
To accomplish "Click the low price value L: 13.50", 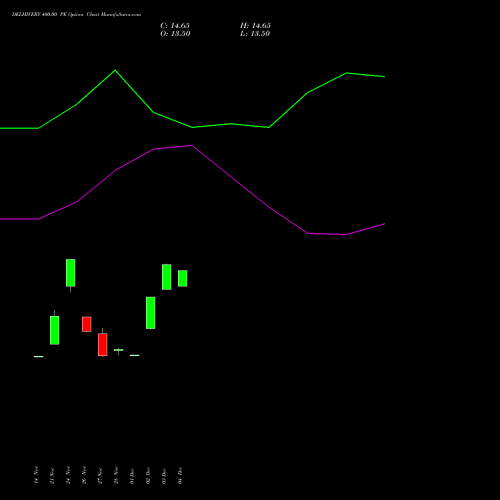I will [x=255, y=34].
